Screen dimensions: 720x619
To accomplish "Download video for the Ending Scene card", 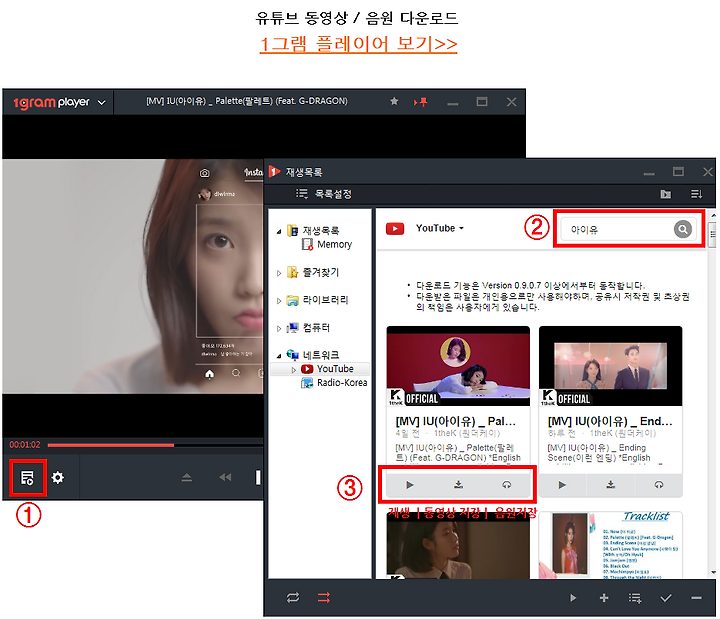I will click(x=611, y=485).
